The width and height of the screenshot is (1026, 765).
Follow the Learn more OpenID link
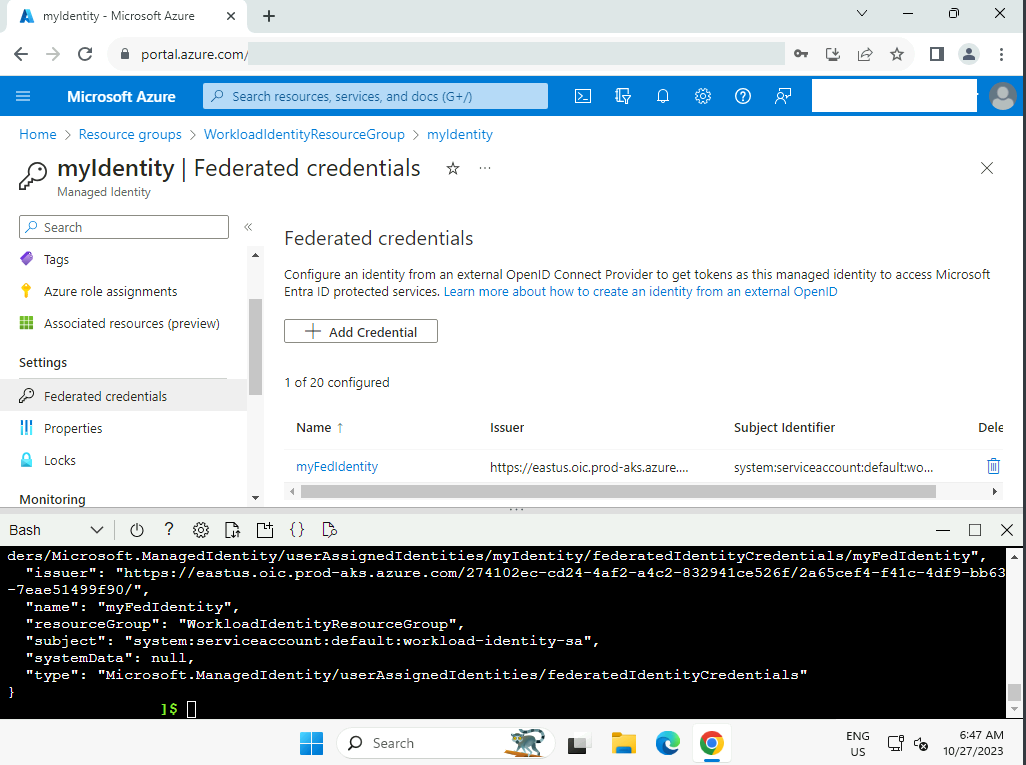tap(641, 292)
